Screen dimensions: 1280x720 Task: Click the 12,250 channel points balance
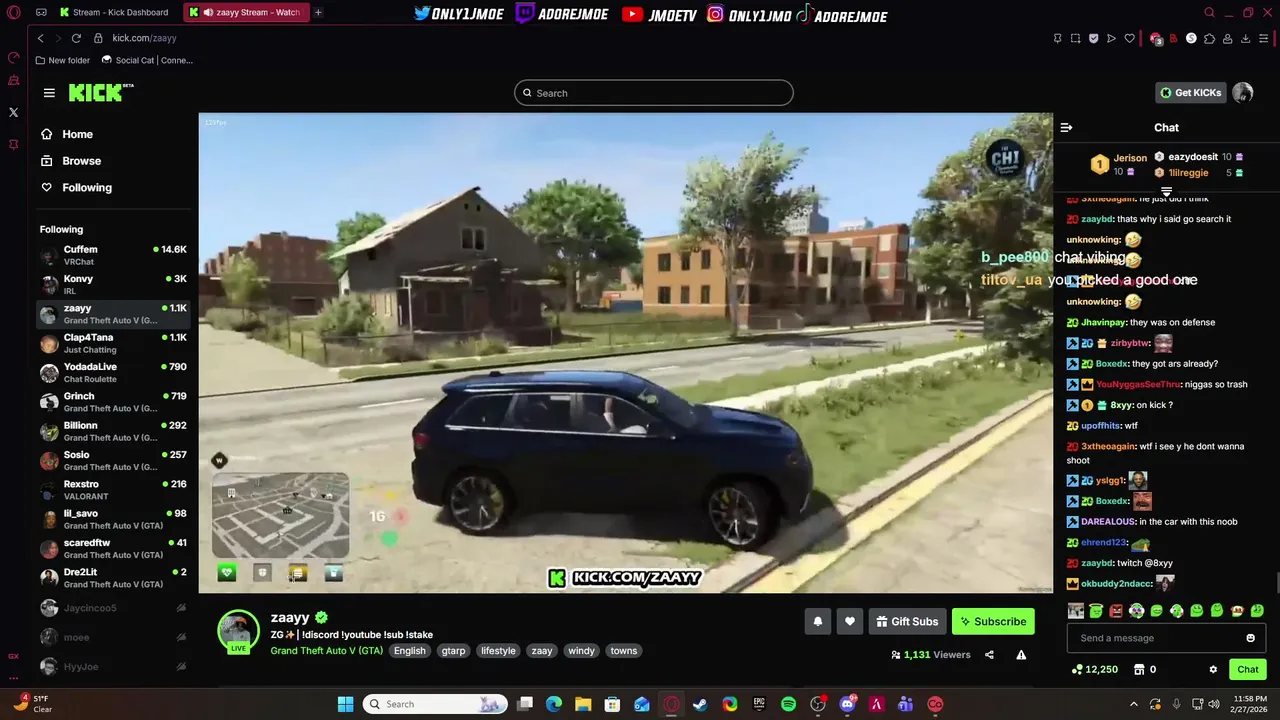pos(1094,669)
